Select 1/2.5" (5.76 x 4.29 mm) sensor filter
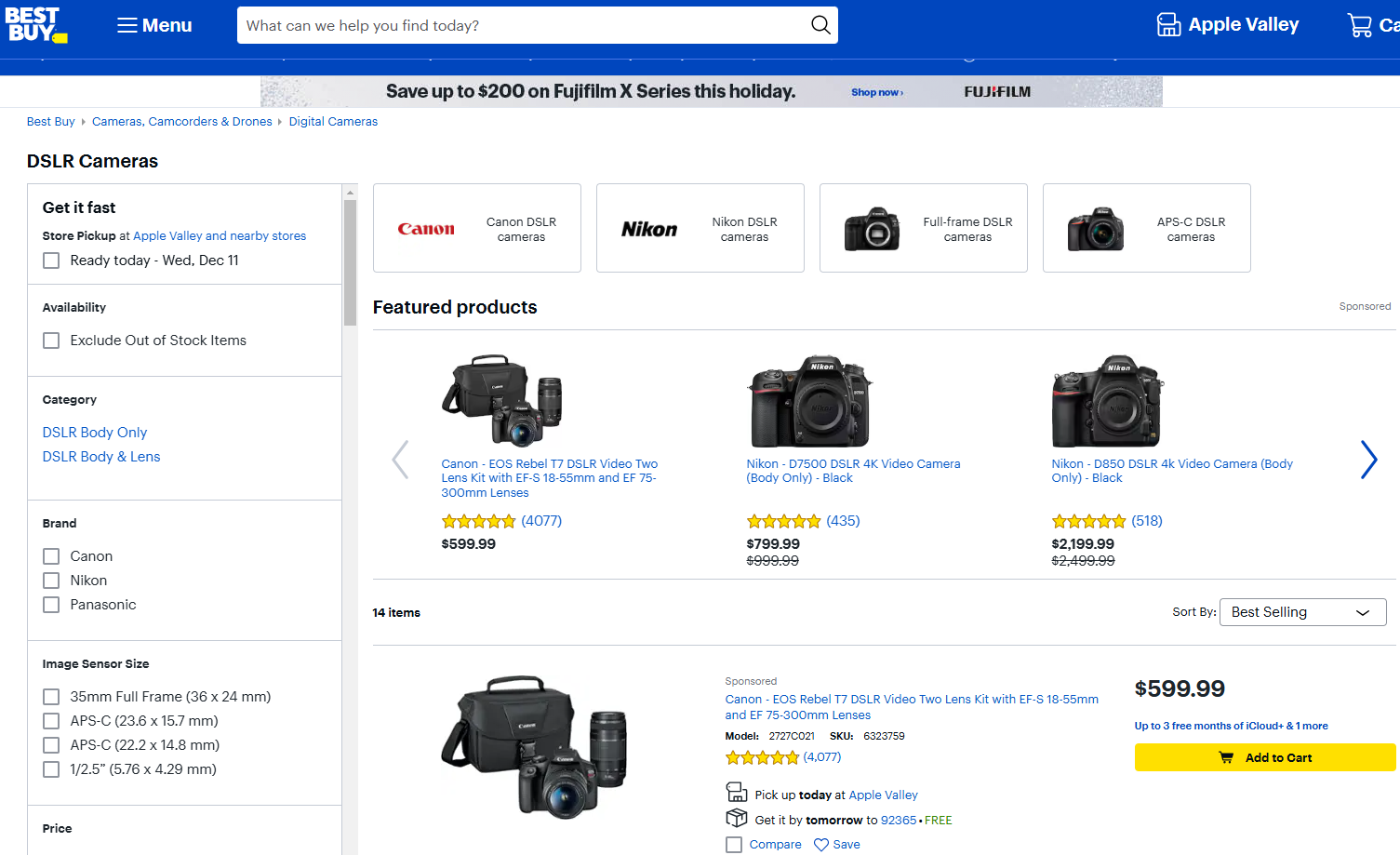 51,769
